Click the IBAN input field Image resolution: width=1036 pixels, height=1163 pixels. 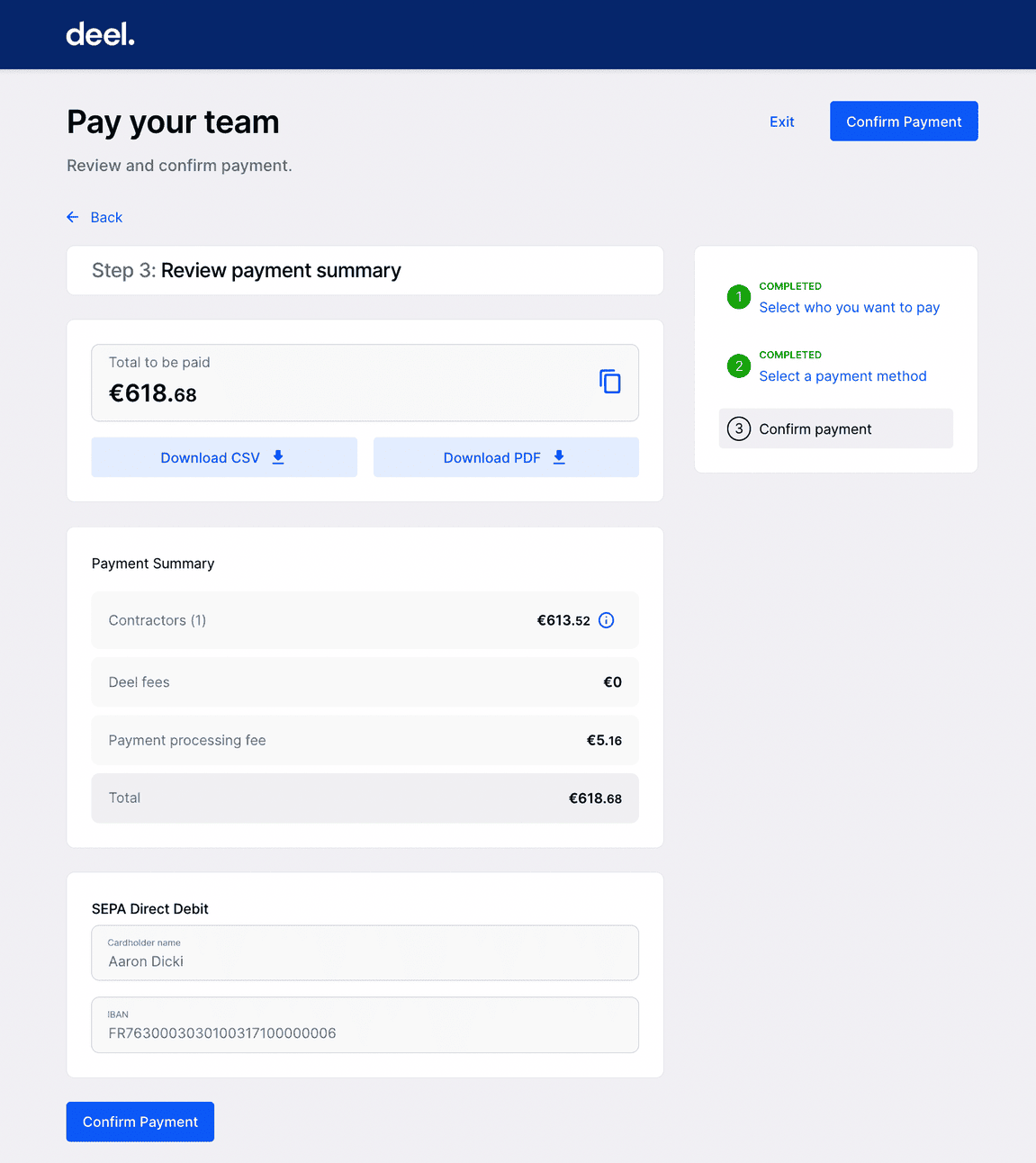(365, 1025)
